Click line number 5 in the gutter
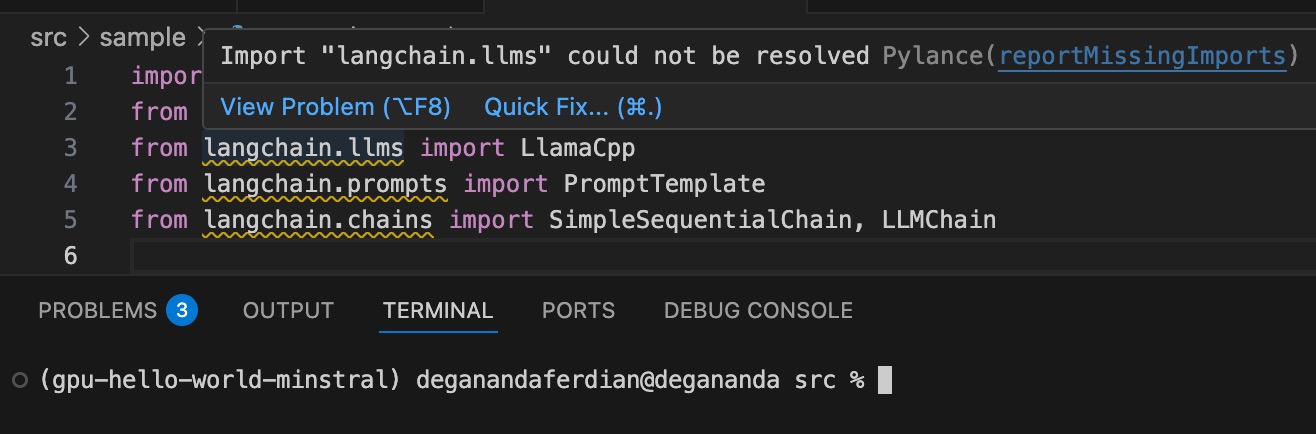Image resolution: width=1316 pixels, height=434 pixels. pyautogui.click(x=69, y=220)
